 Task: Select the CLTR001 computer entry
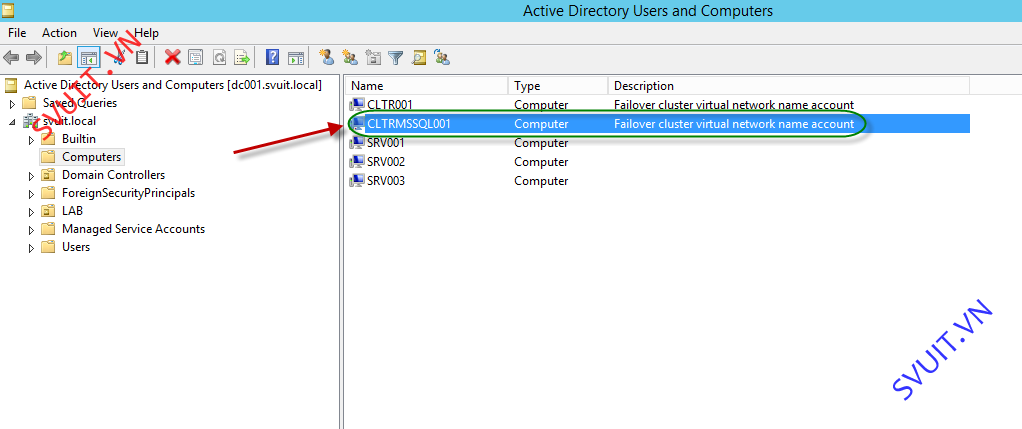click(390, 104)
